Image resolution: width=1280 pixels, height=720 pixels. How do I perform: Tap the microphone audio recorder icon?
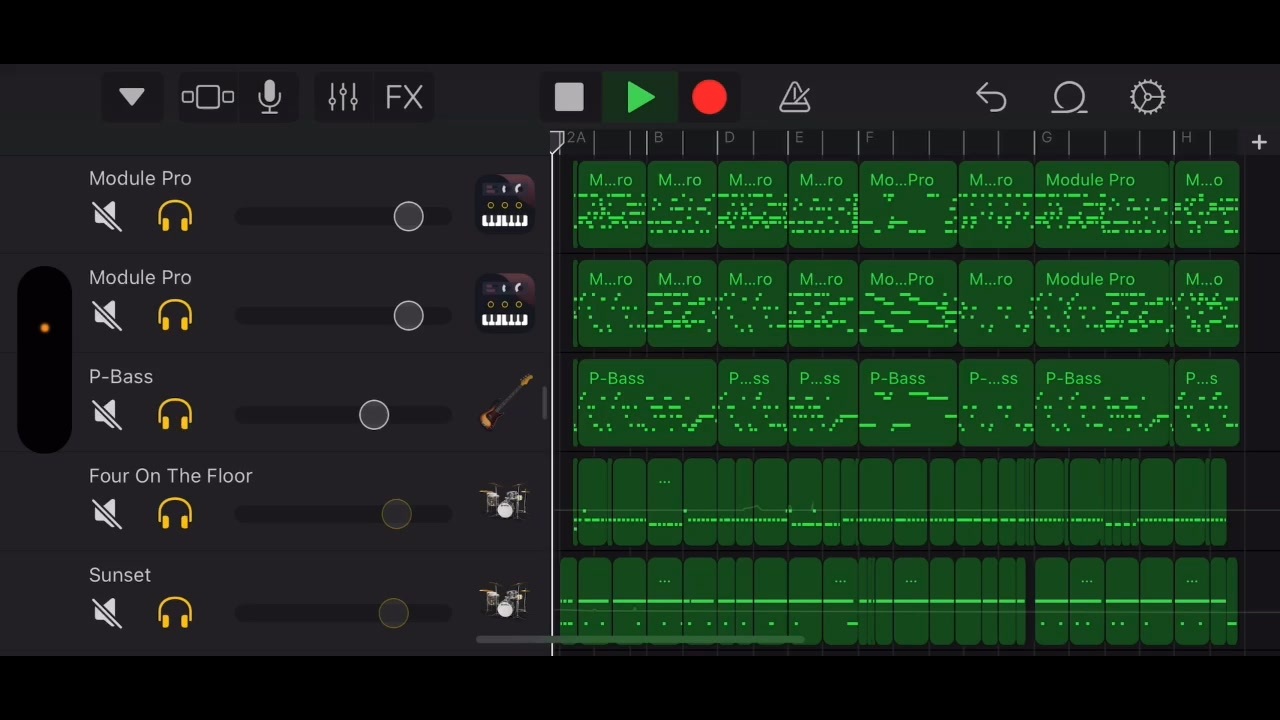pos(269,97)
